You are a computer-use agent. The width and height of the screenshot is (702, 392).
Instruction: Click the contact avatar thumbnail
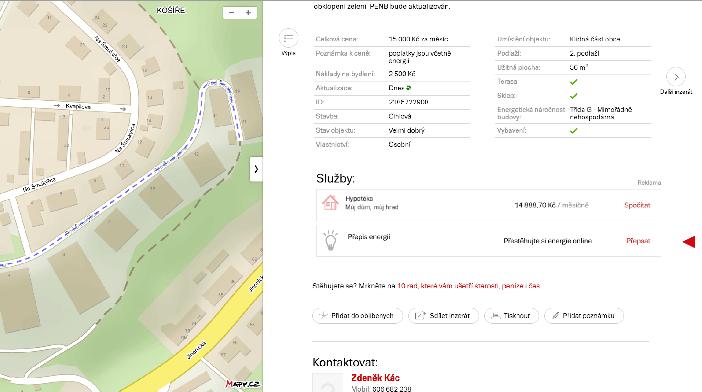(x=327, y=383)
